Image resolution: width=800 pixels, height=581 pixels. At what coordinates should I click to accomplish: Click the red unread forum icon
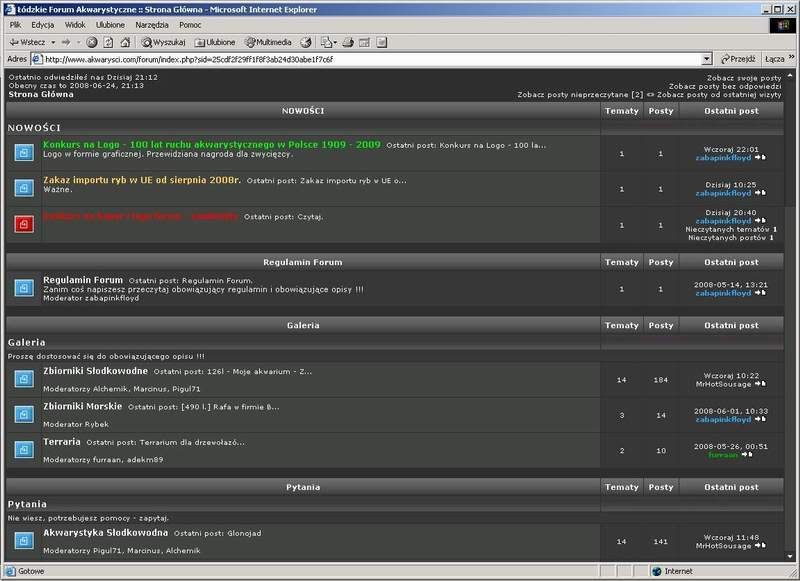click(24, 223)
